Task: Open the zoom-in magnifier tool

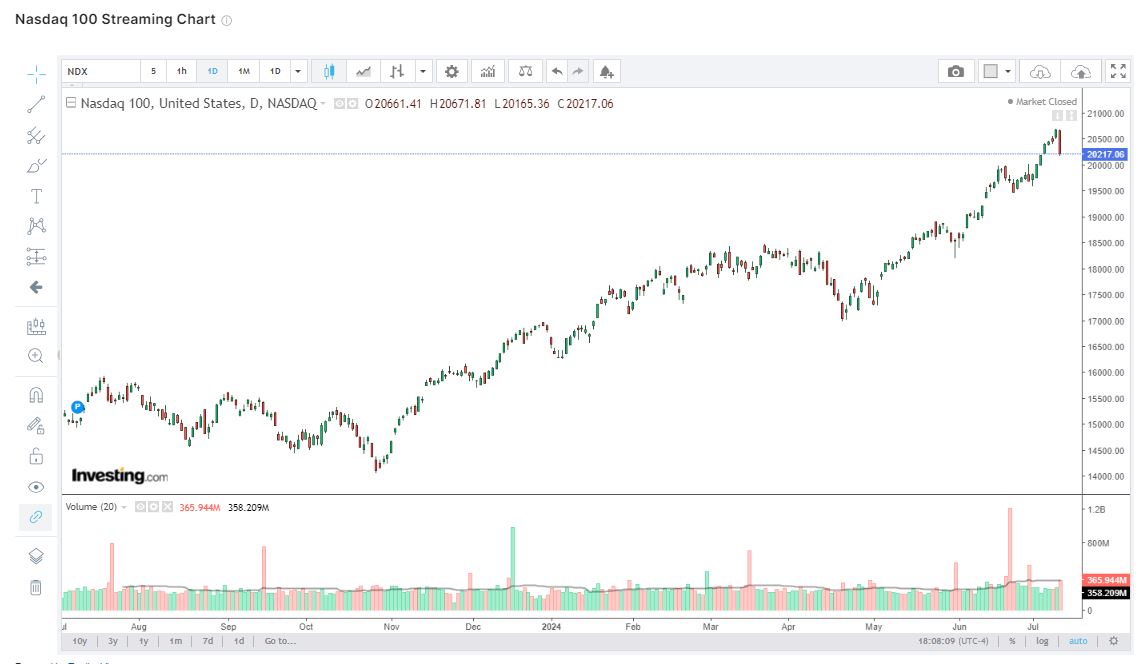Action: [36, 356]
